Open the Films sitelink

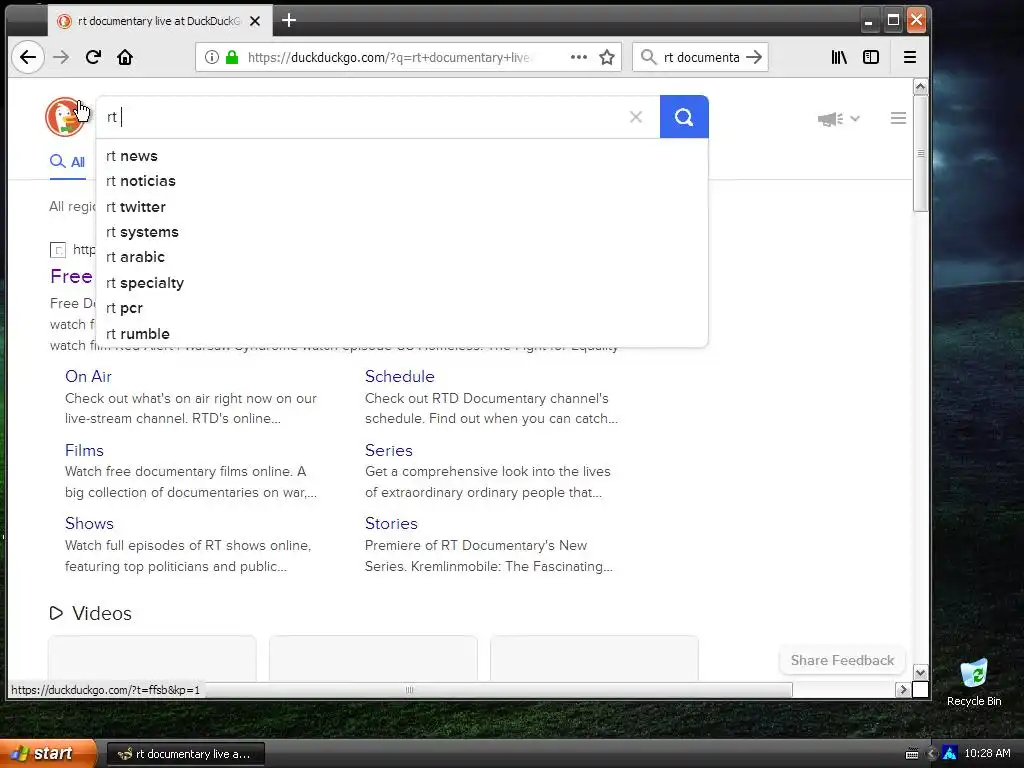click(84, 451)
